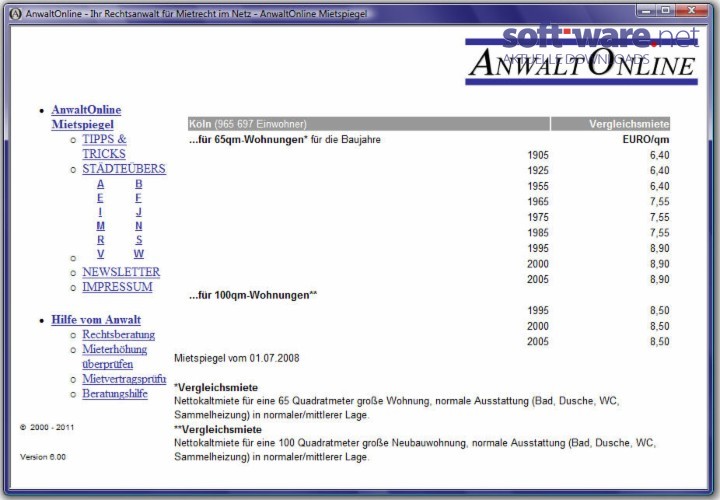Open the TIPPS & TRICKS link

pyautogui.click(x=104, y=146)
